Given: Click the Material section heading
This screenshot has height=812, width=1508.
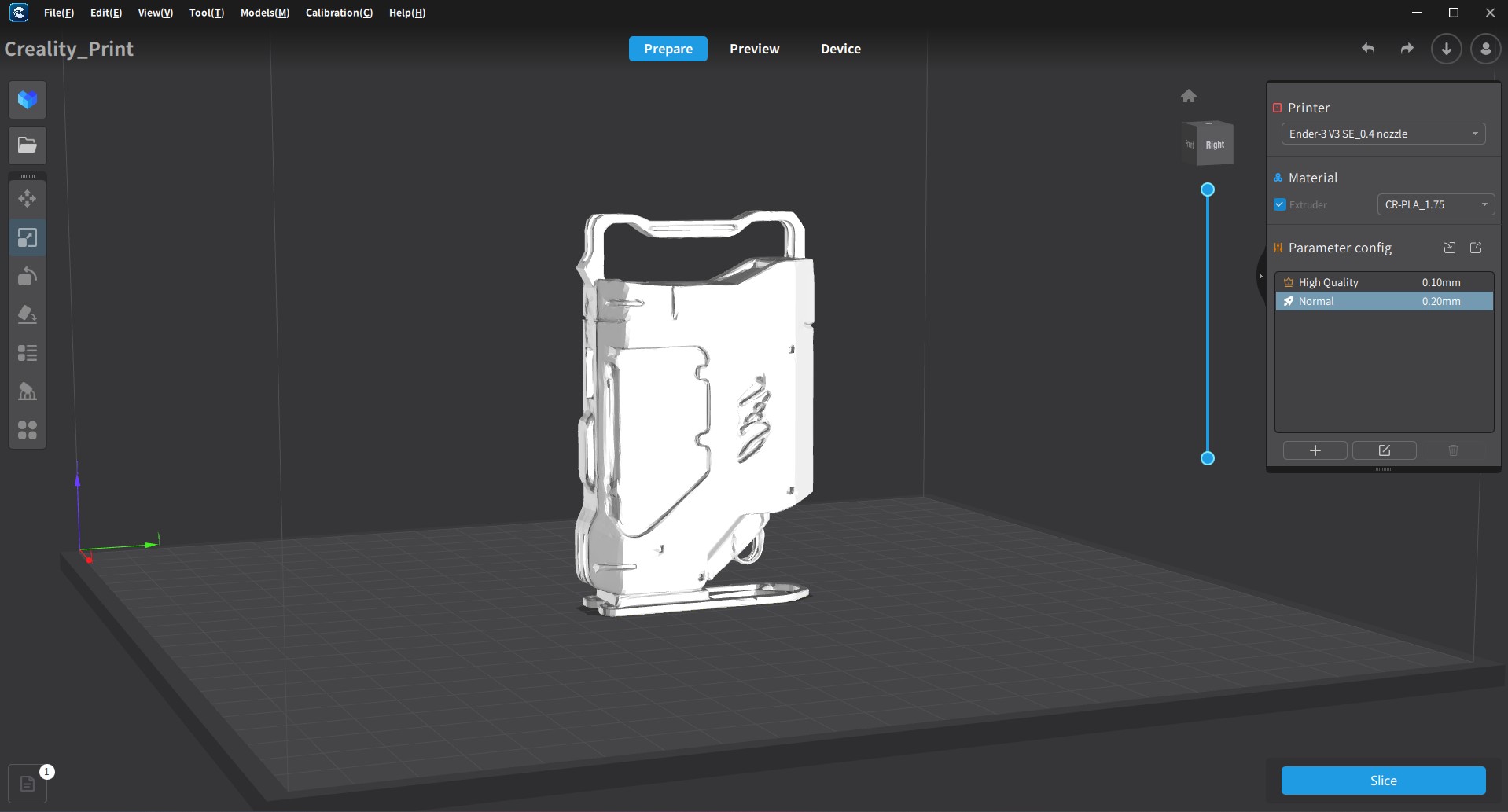Looking at the screenshot, I should tap(1313, 178).
